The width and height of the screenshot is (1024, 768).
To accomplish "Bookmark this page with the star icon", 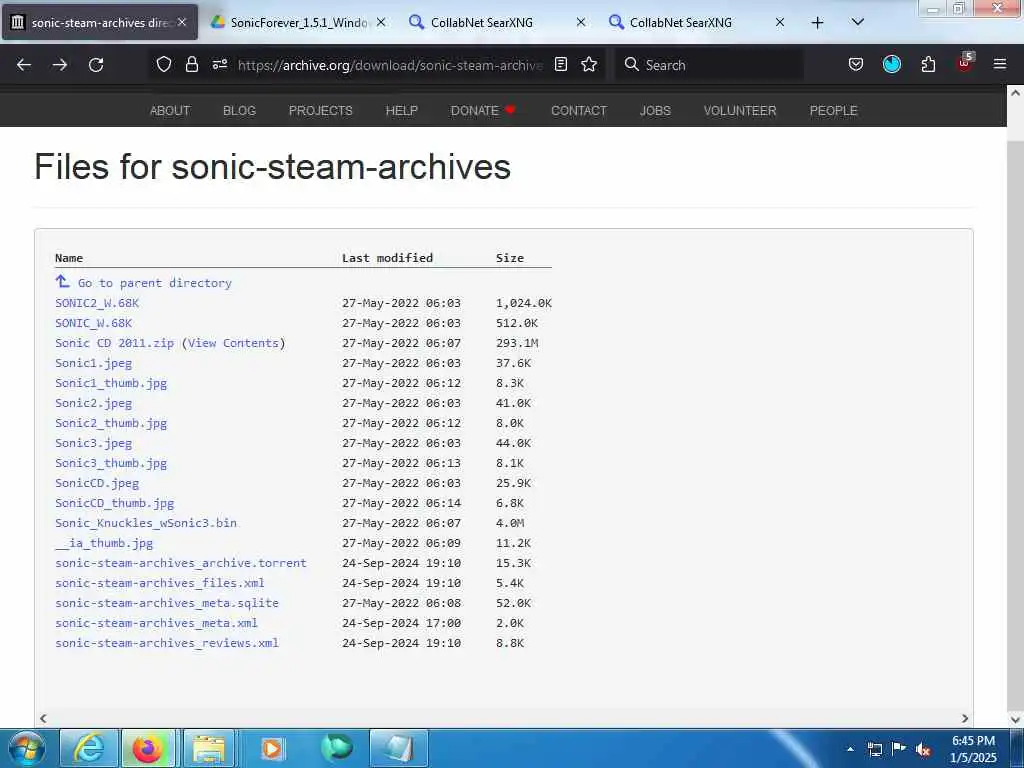I will 589,64.
